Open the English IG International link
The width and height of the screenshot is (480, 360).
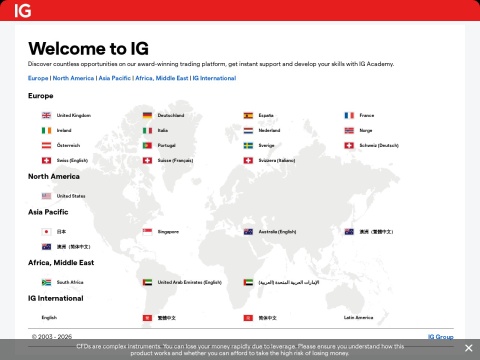tap(49, 317)
